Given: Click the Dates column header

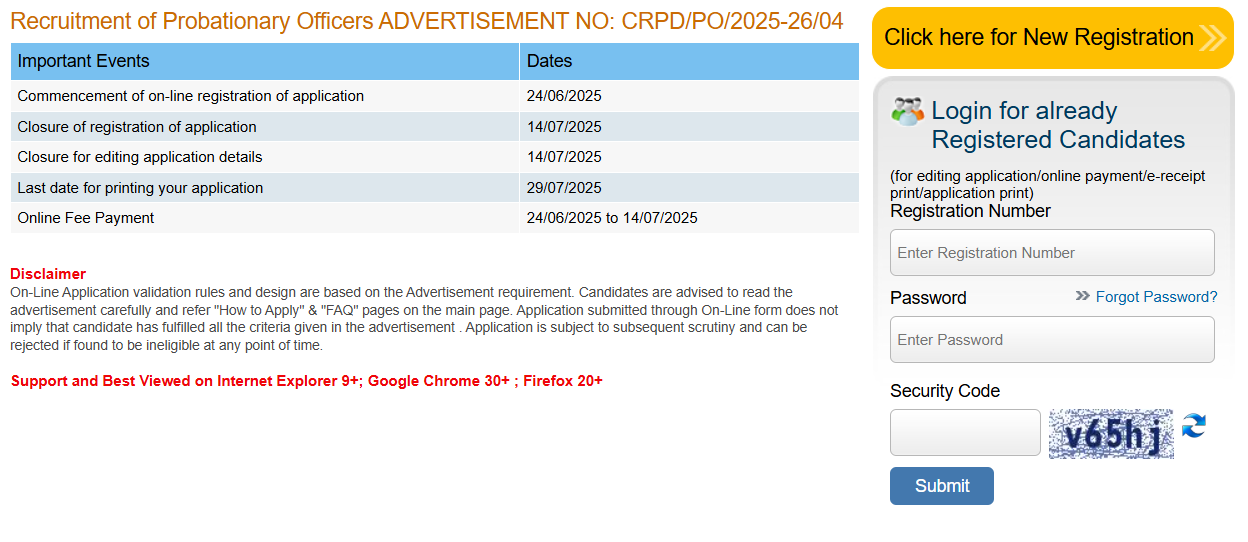Looking at the screenshot, I should (x=688, y=61).
